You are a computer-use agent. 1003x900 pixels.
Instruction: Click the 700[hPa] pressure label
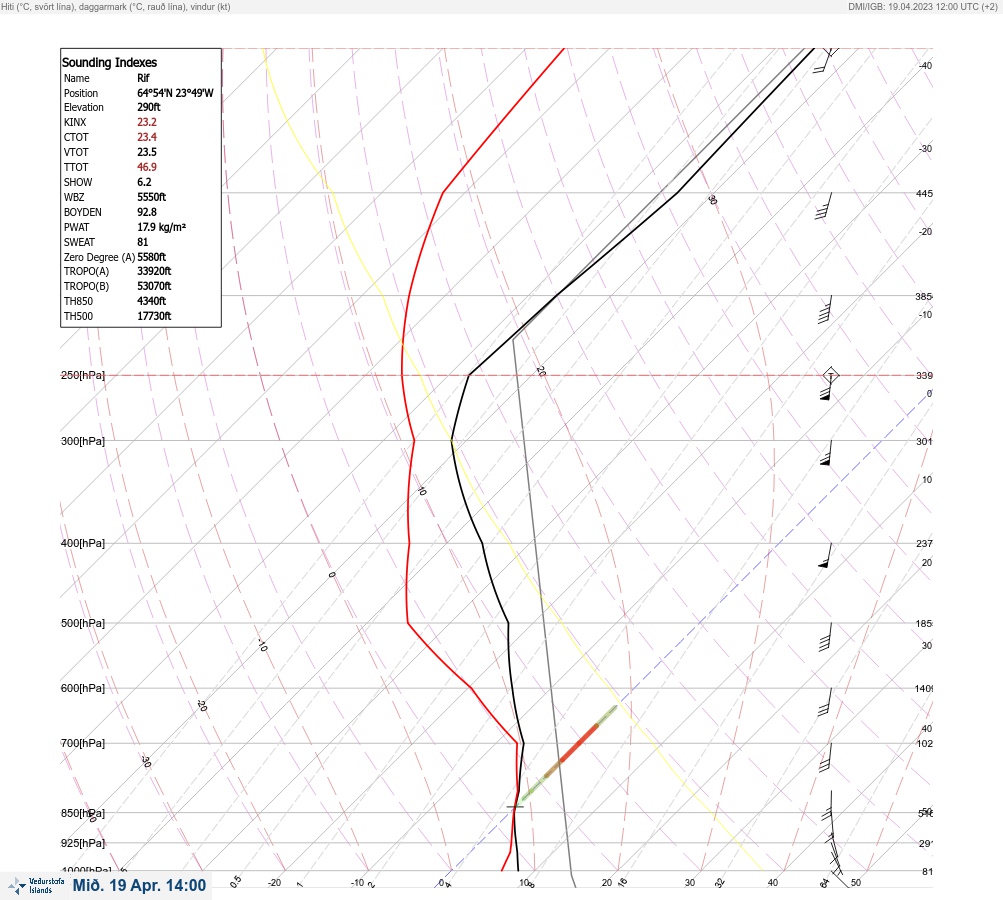(x=83, y=743)
